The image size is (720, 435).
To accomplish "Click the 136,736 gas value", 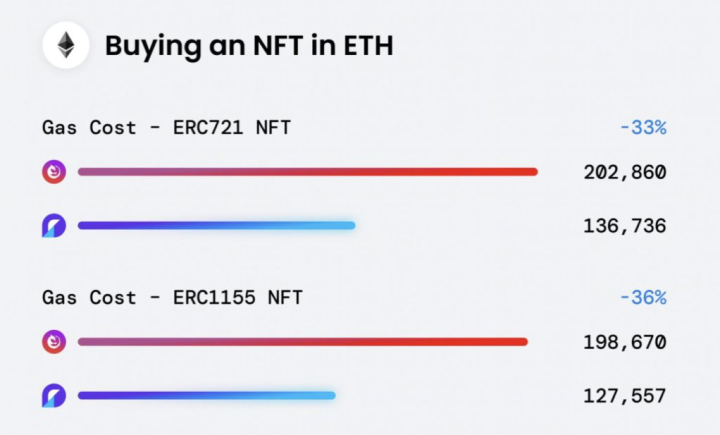I will pos(624,226).
